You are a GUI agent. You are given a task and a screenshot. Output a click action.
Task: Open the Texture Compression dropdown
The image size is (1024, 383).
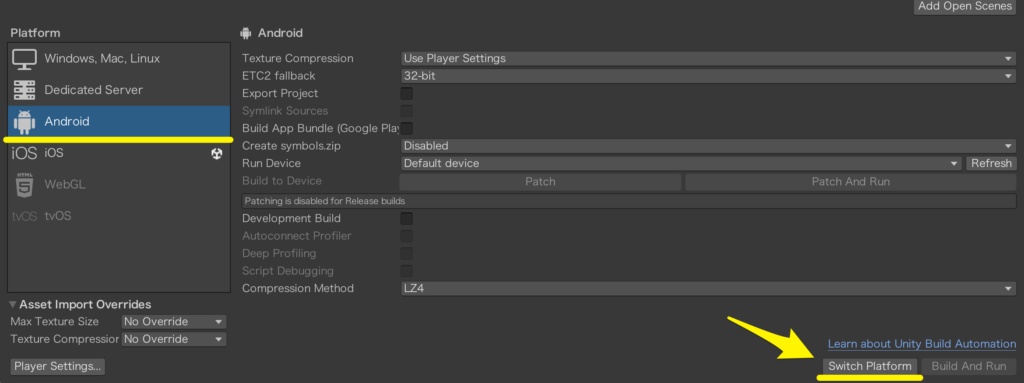pyautogui.click(x=708, y=58)
